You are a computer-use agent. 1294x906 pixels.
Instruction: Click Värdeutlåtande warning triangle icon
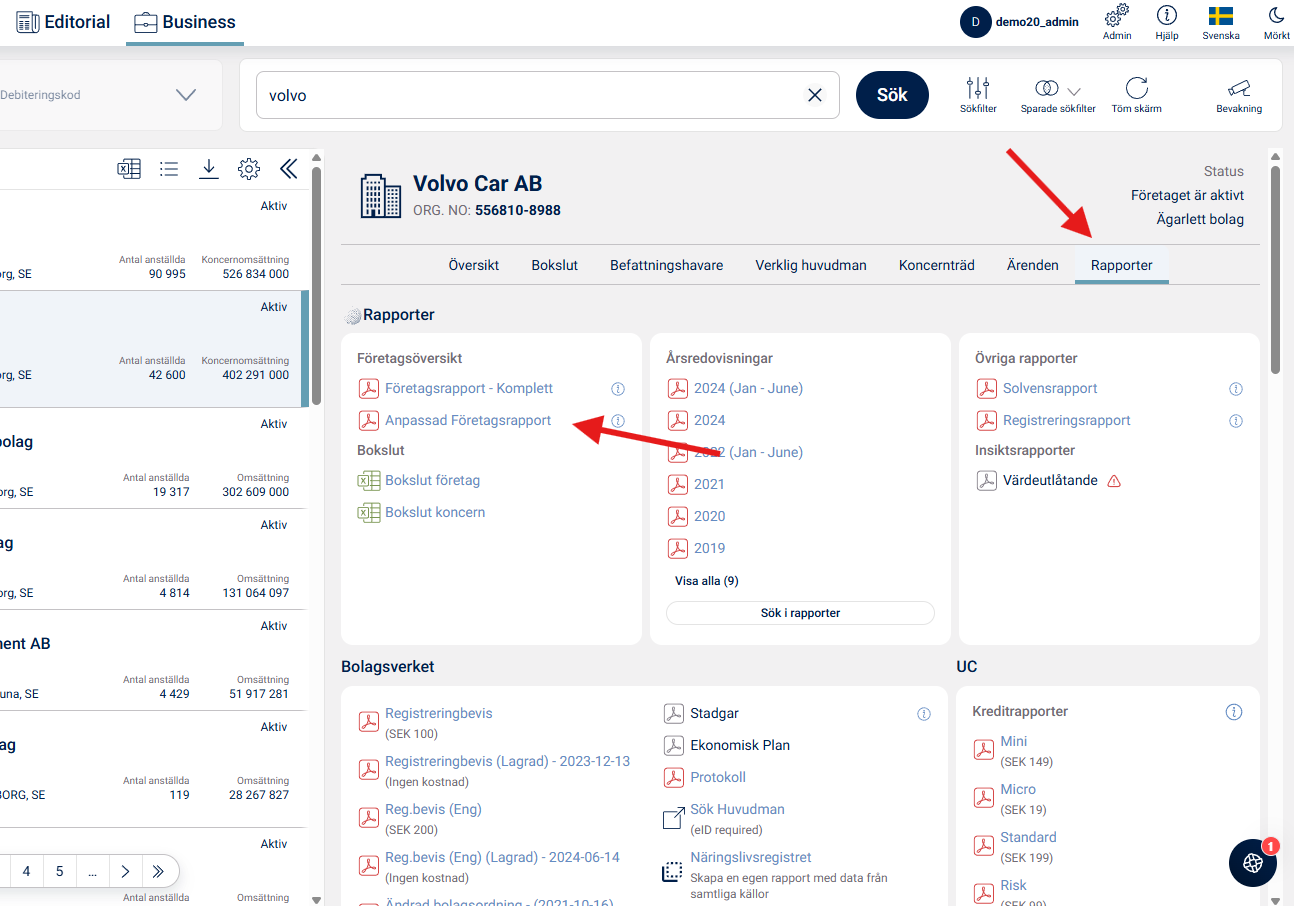tap(1114, 481)
